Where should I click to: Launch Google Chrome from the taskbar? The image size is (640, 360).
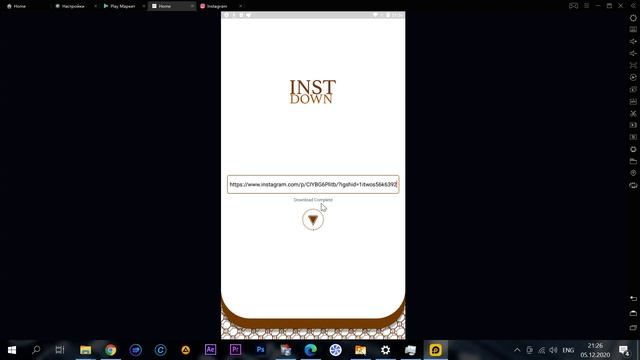111,350
